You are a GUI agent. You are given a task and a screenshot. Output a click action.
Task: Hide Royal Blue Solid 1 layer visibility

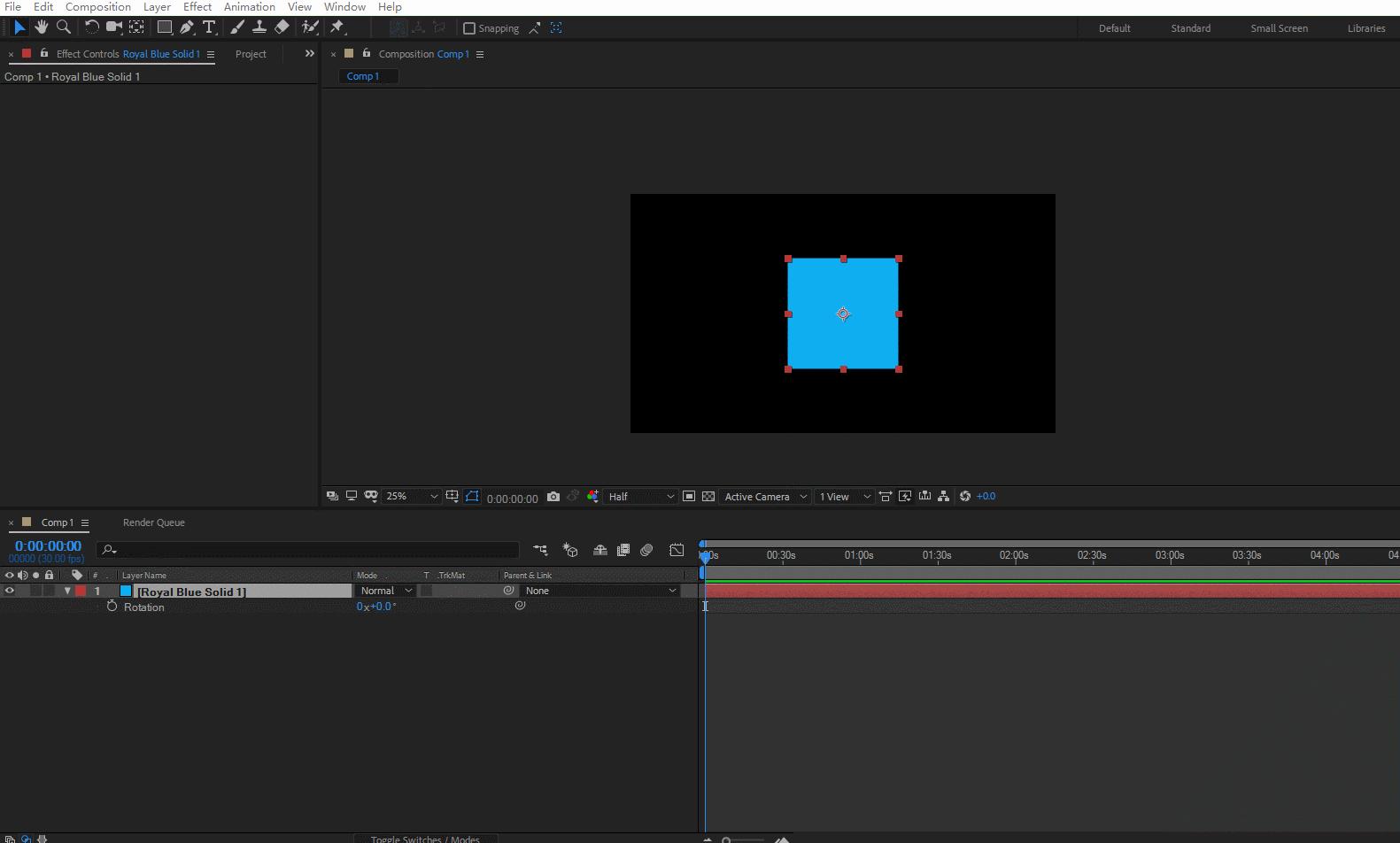point(10,591)
